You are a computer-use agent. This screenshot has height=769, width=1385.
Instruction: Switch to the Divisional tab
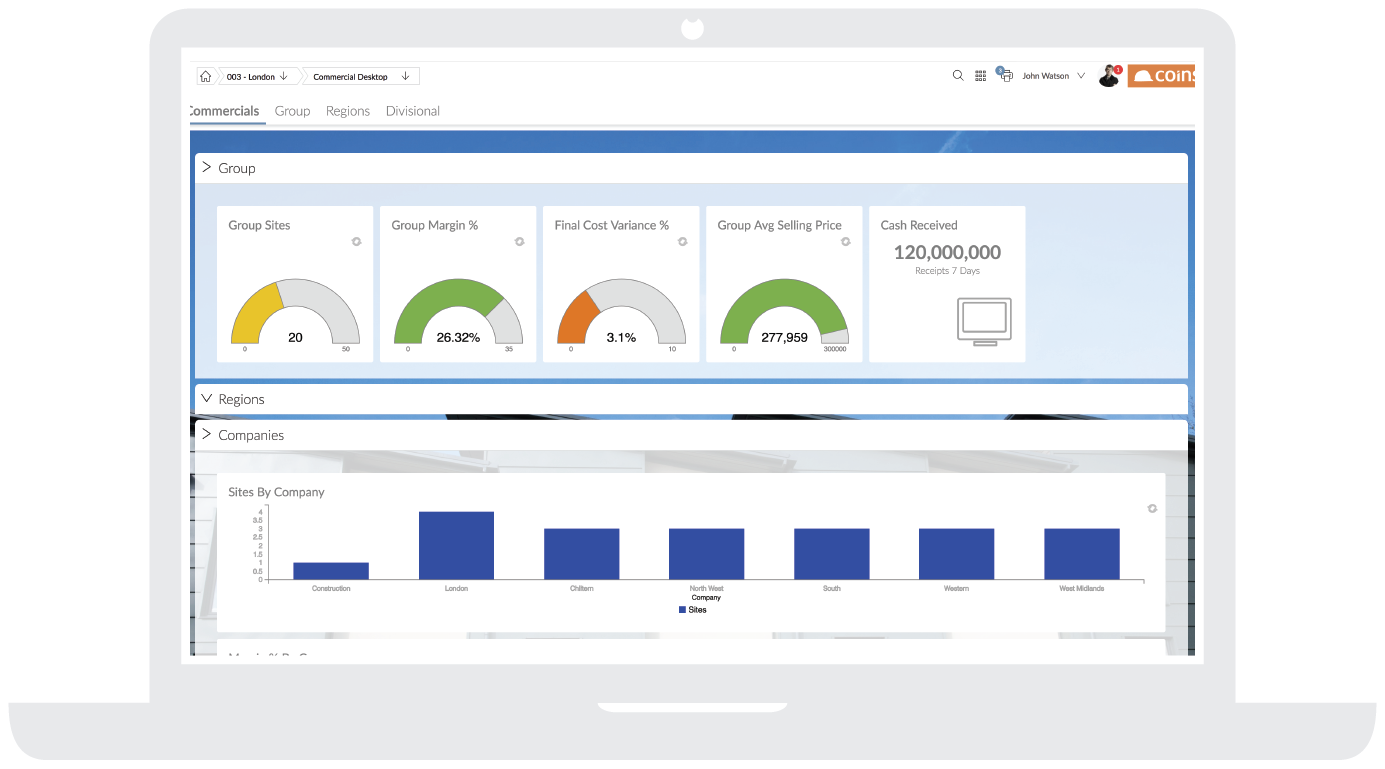(413, 111)
